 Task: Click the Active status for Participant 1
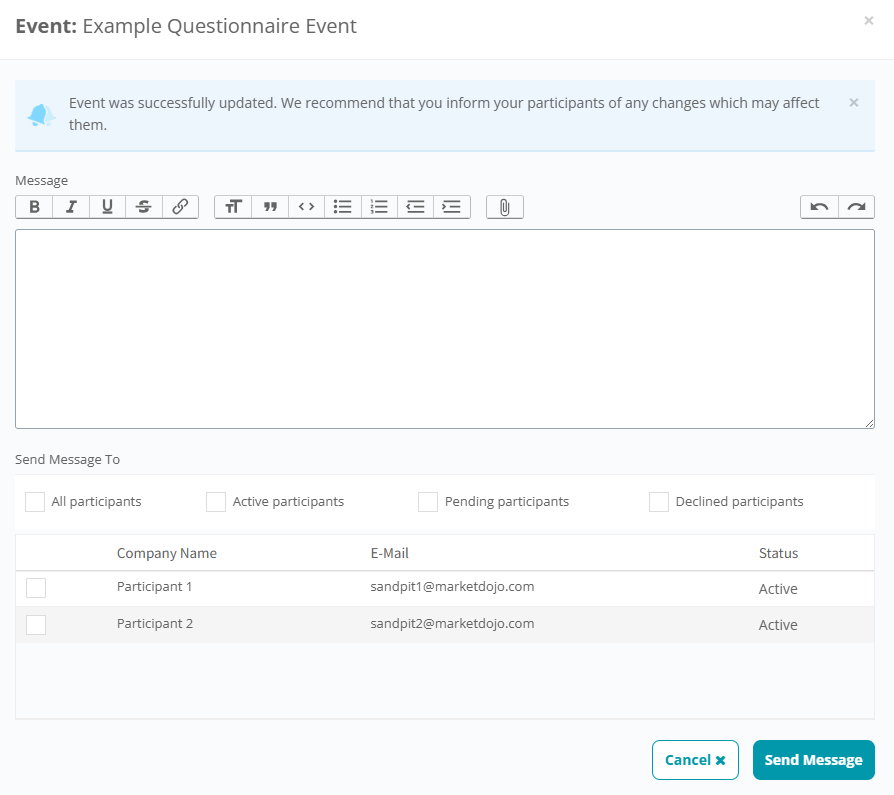(x=778, y=589)
